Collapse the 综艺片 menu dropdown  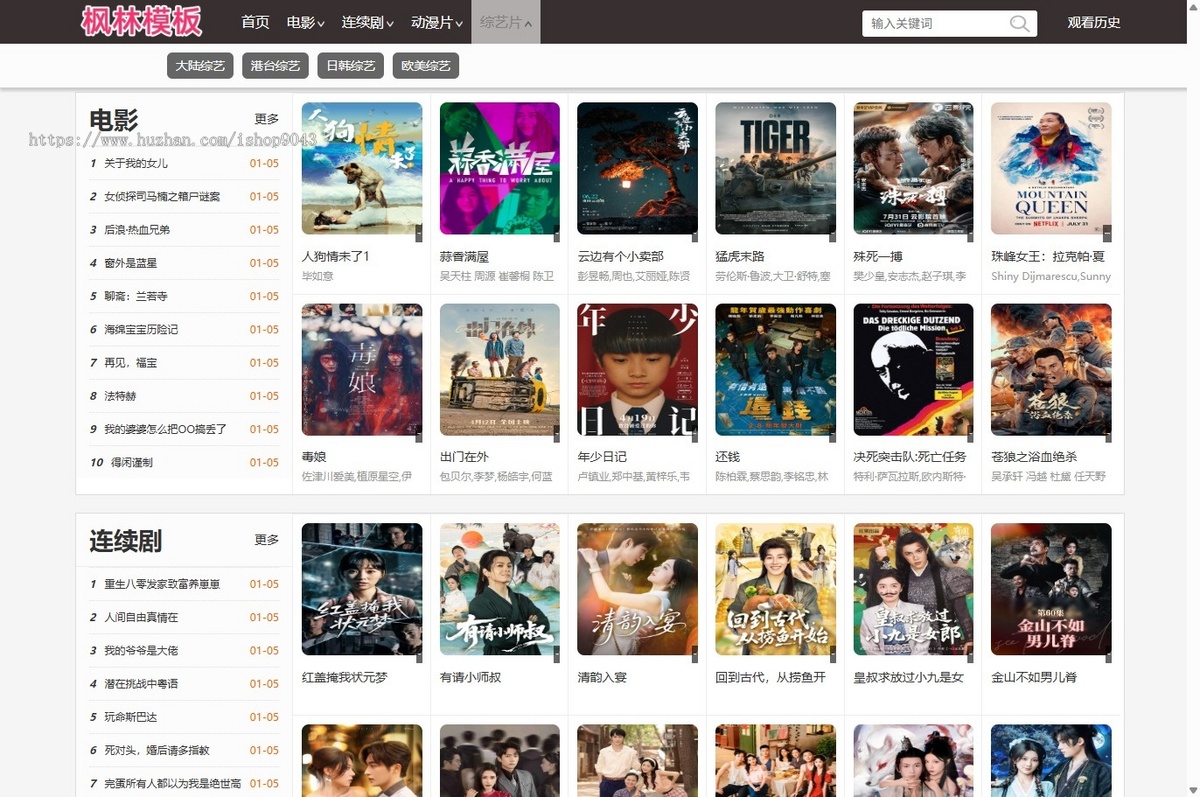coord(506,22)
